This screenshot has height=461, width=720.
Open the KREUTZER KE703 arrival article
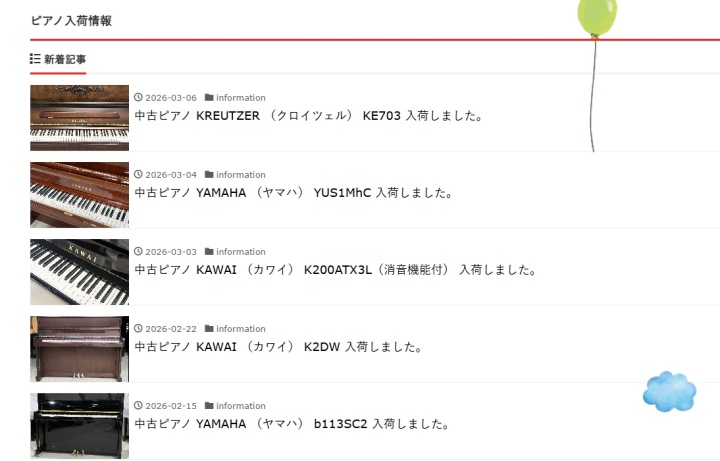(x=308, y=116)
